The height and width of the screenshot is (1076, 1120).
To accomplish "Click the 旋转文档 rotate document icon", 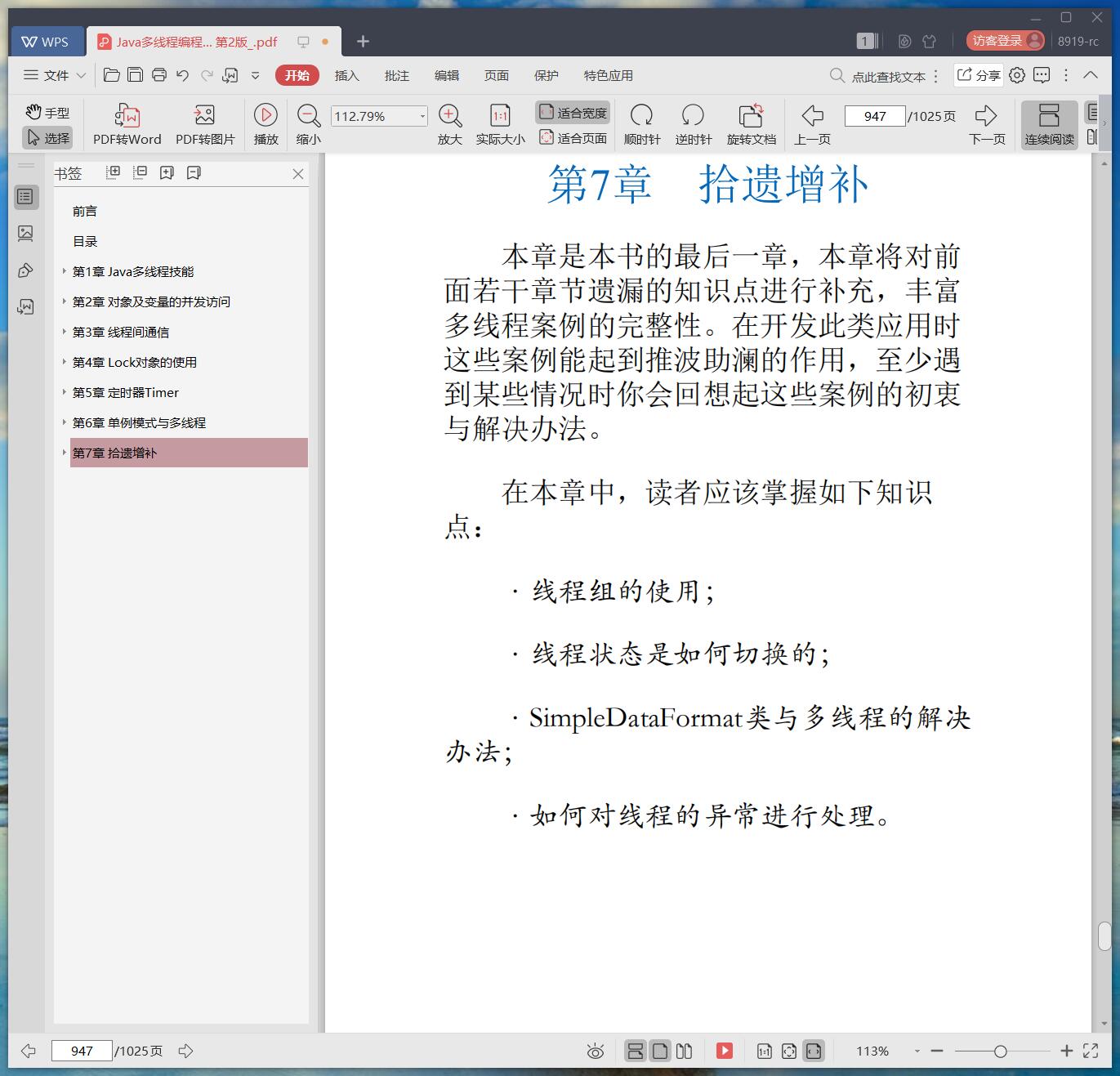I will (751, 124).
